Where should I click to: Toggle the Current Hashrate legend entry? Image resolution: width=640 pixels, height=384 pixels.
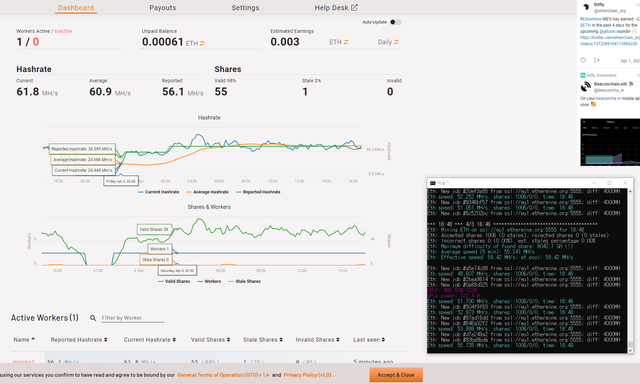[159, 192]
